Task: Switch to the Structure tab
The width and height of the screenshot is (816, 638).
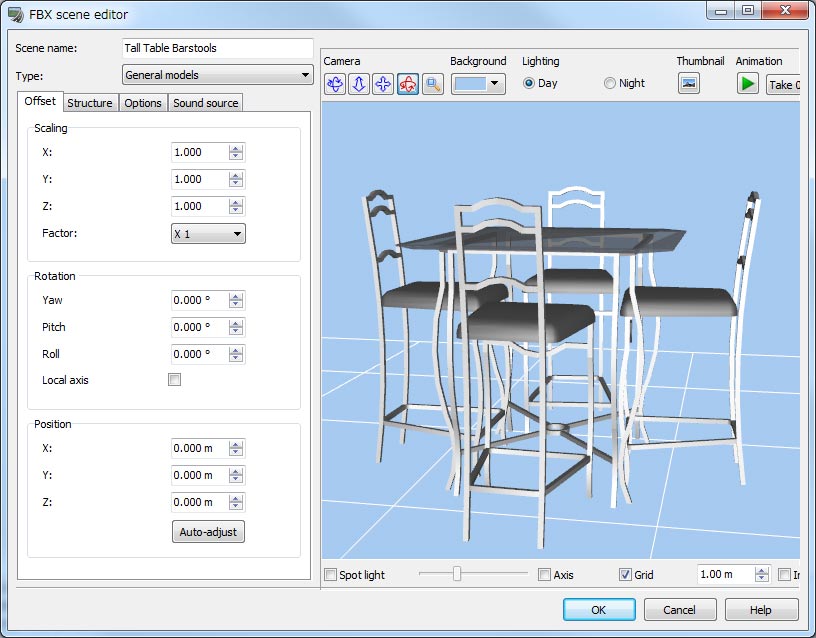Action: coord(90,103)
